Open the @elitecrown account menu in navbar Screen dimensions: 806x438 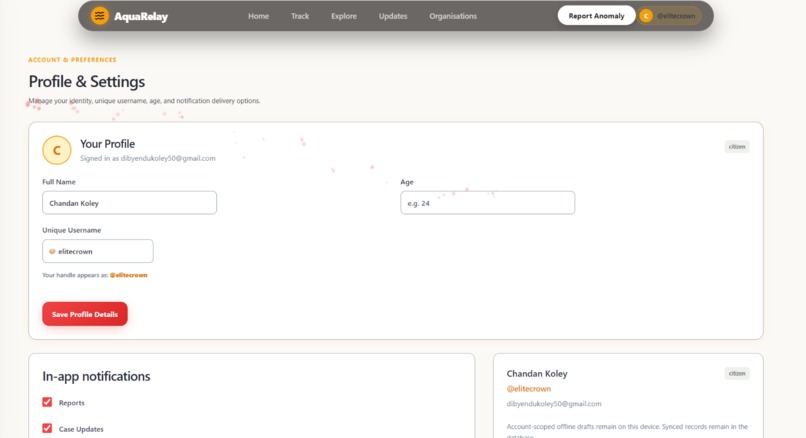[x=670, y=16]
